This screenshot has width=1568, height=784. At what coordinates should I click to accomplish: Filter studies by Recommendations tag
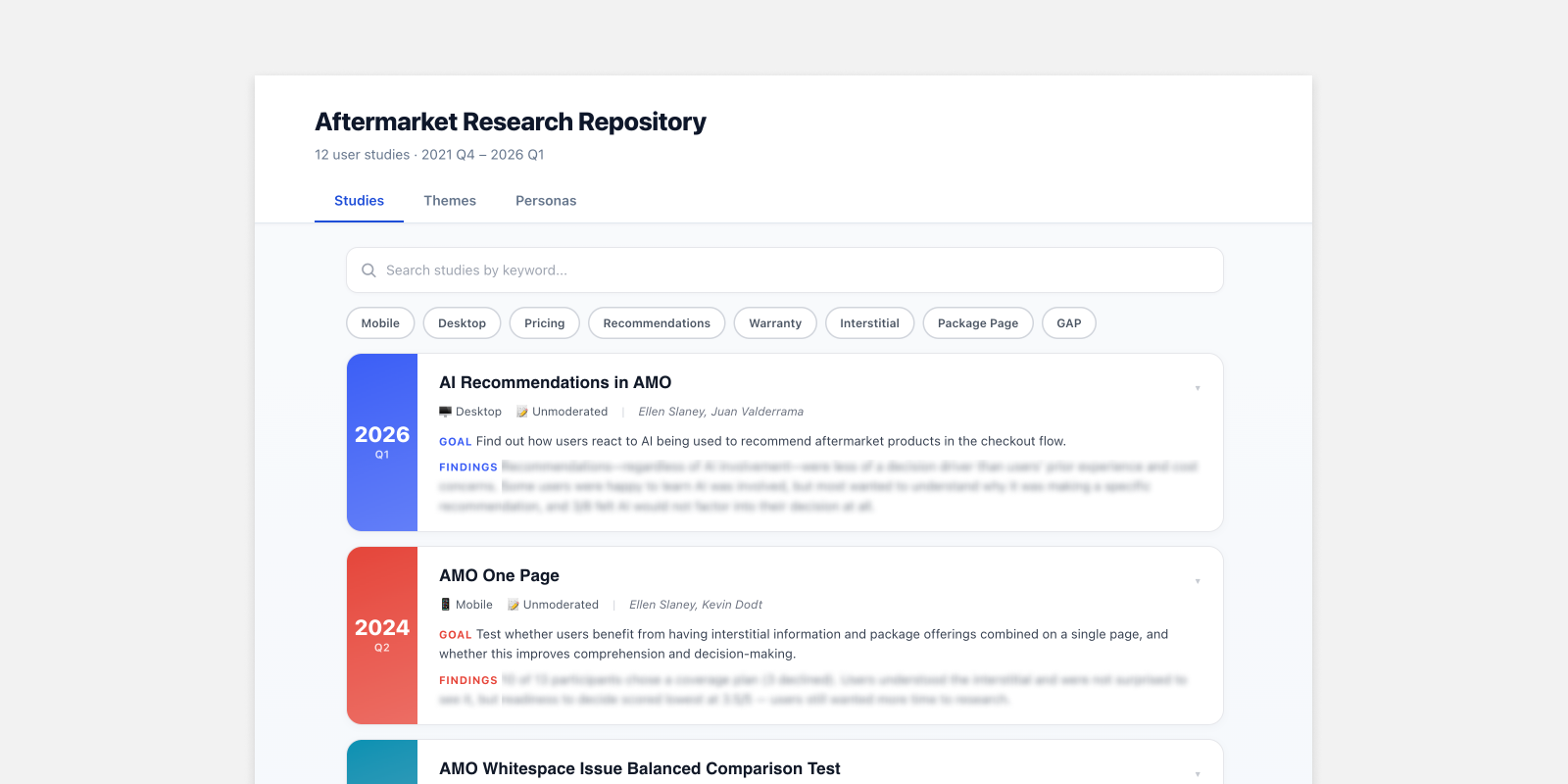[657, 323]
